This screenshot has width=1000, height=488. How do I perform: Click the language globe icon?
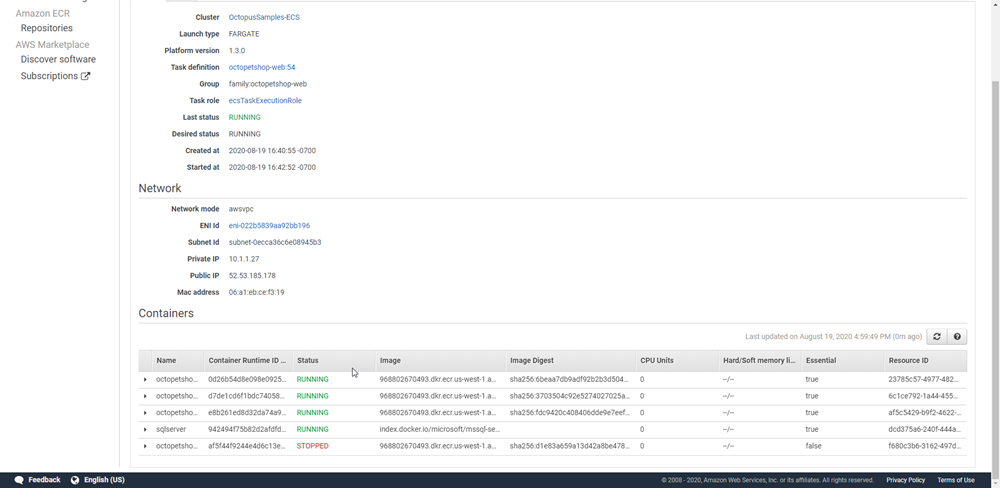75,480
